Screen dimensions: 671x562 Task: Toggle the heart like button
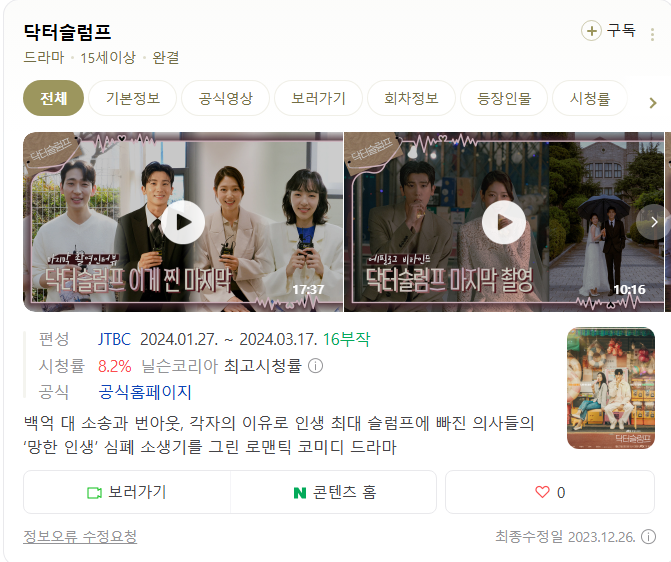pos(550,492)
